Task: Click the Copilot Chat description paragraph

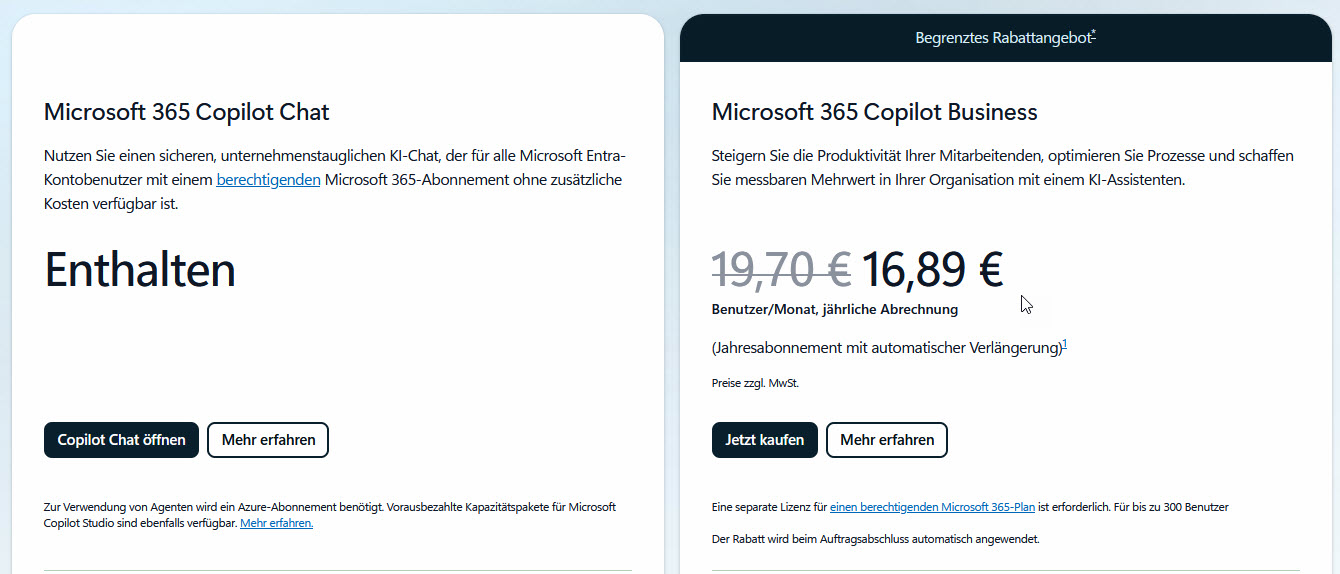Action: pyautogui.click(x=335, y=180)
